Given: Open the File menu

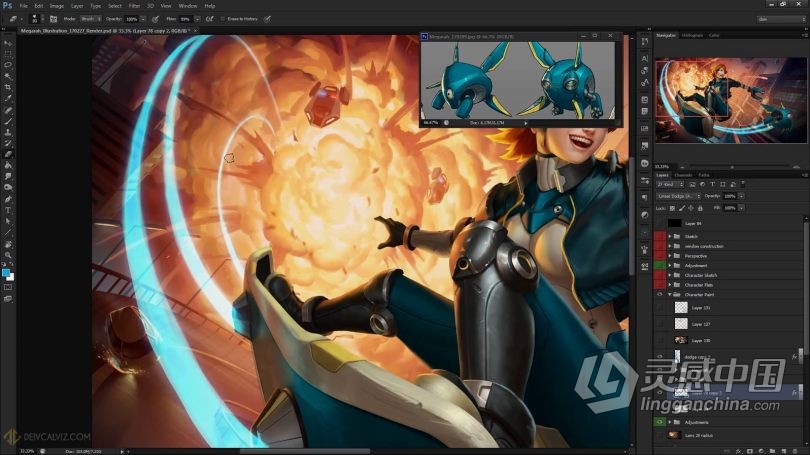Looking at the screenshot, I should point(23,6).
